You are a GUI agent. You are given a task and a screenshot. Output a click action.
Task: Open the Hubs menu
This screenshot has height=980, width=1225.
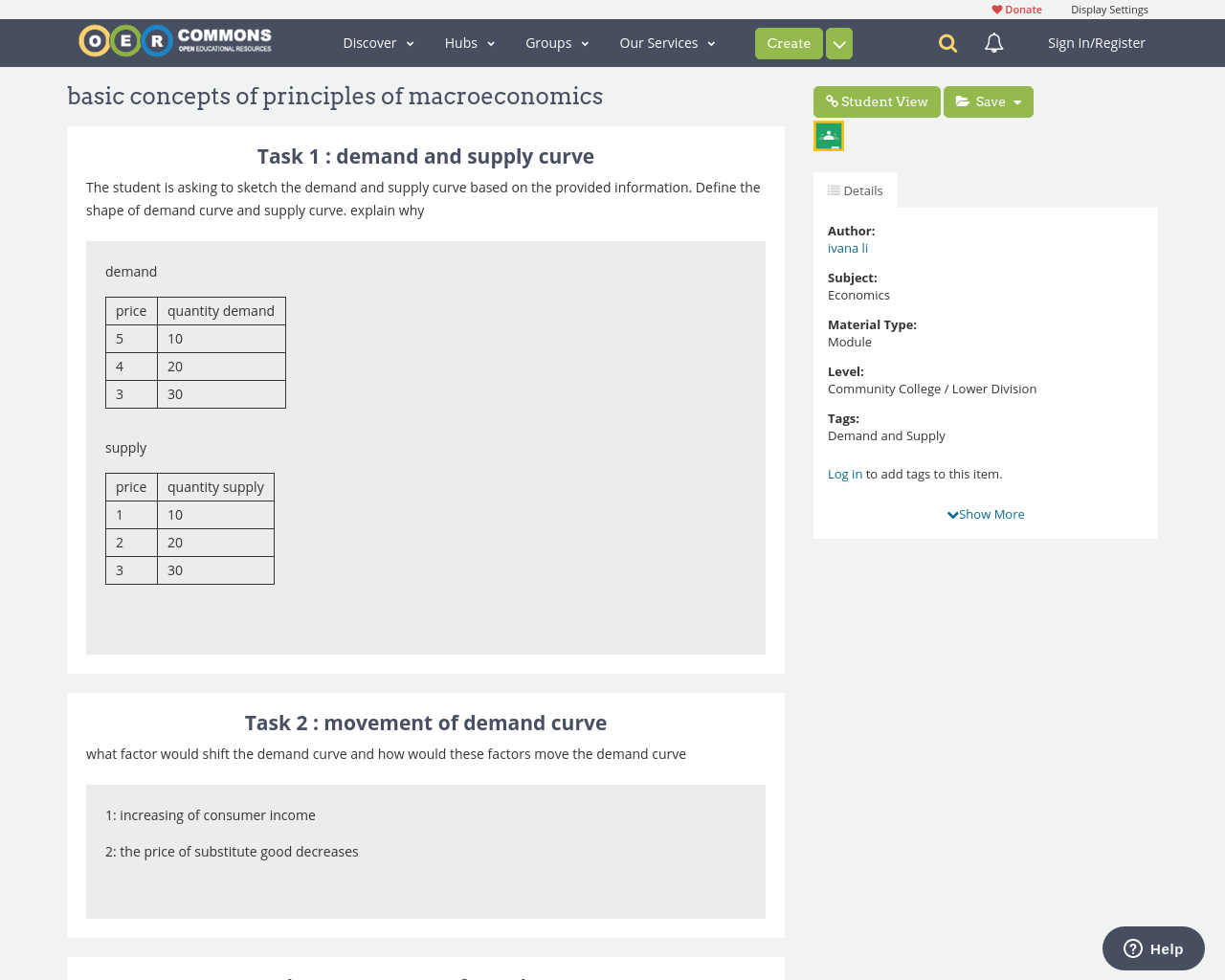tap(469, 43)
